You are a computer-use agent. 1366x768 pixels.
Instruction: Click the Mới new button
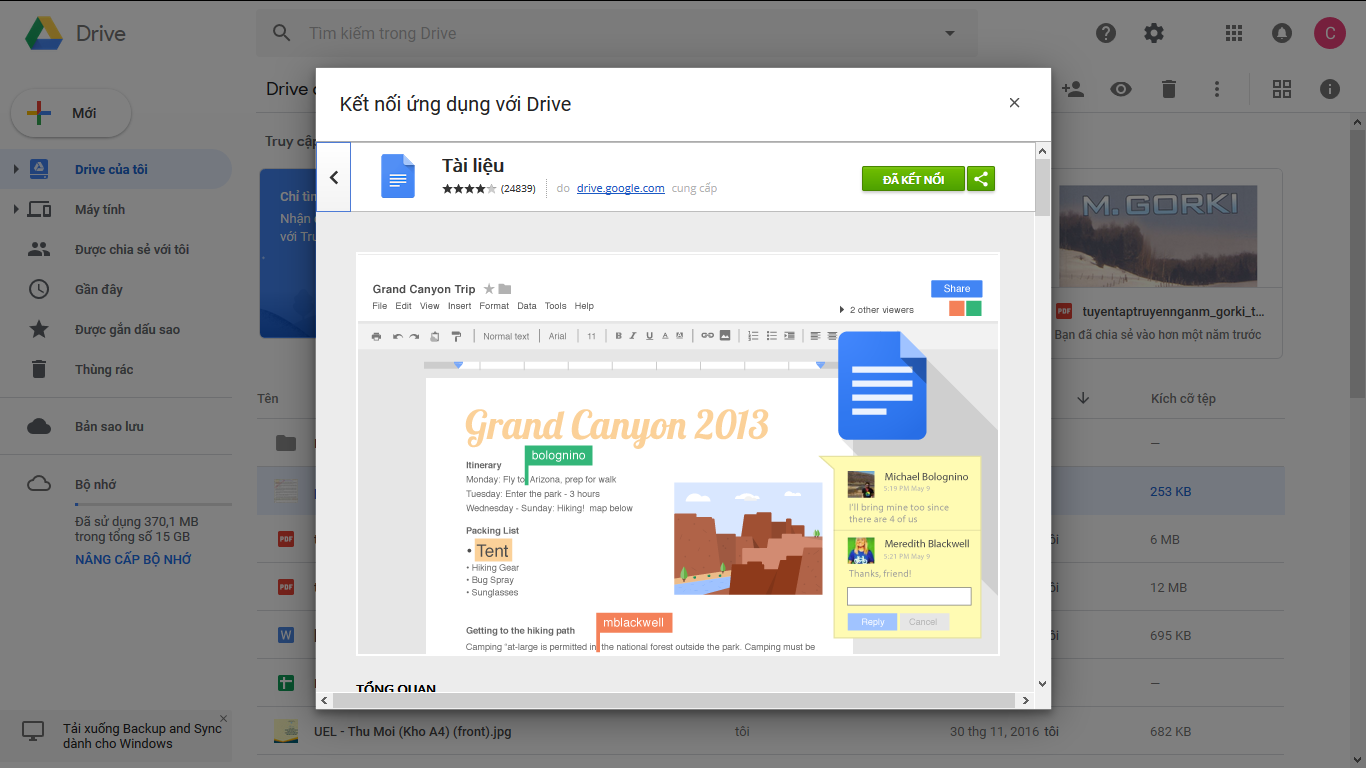[x=71, y=113]
